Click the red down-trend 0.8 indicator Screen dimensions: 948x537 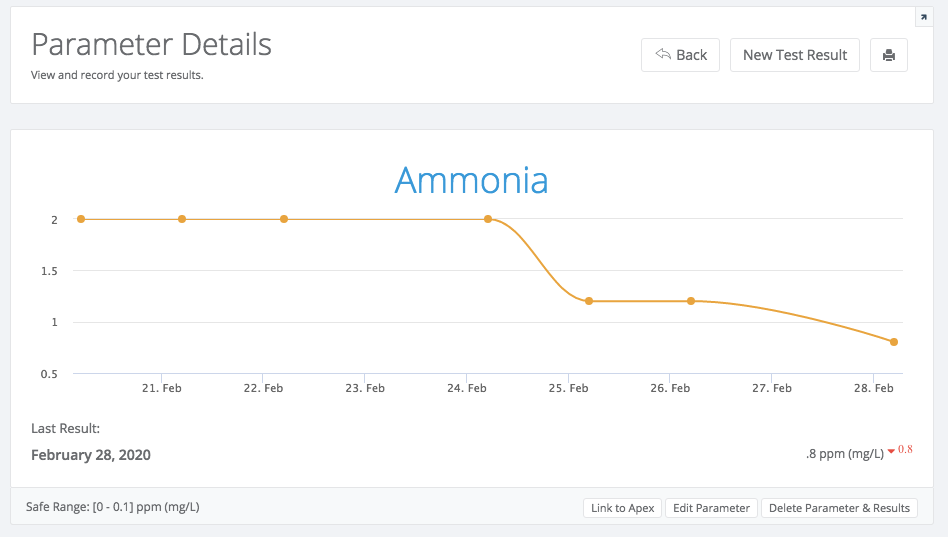[x=900, y=450]
